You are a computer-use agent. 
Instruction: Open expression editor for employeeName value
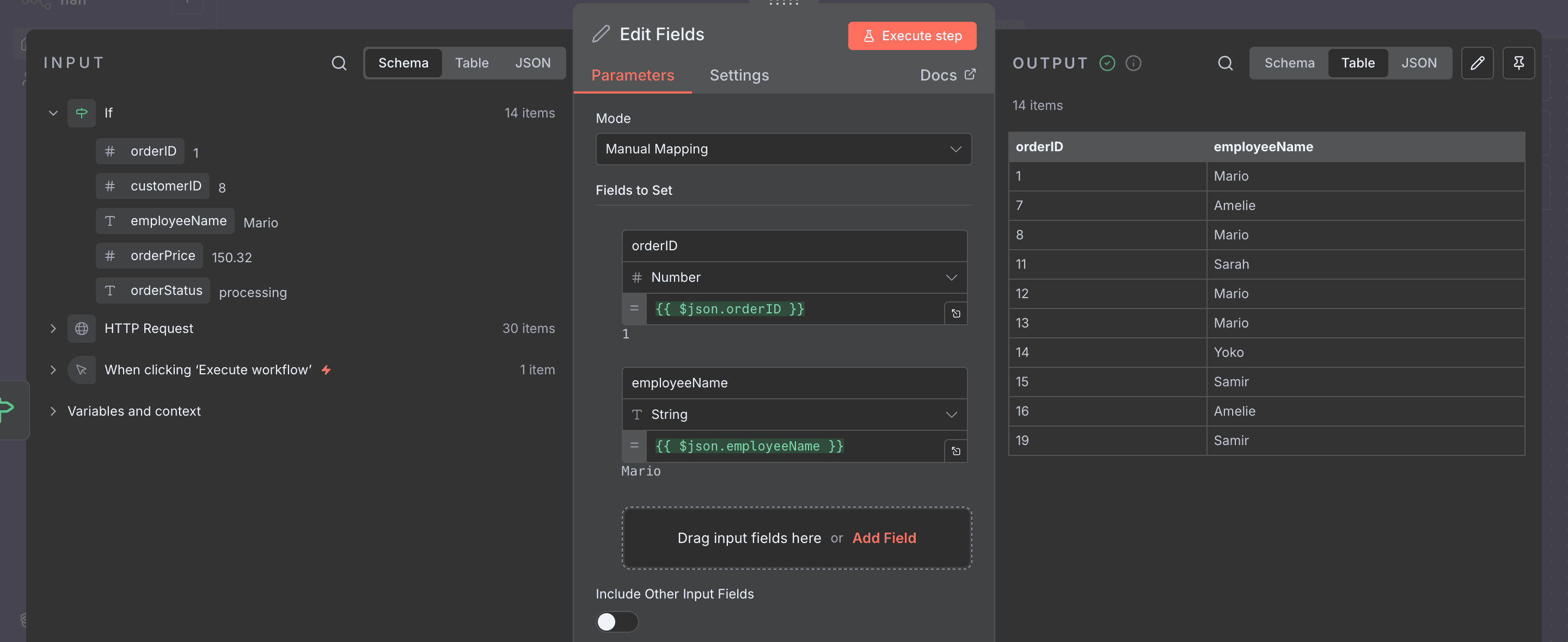(x=955, y=451)
